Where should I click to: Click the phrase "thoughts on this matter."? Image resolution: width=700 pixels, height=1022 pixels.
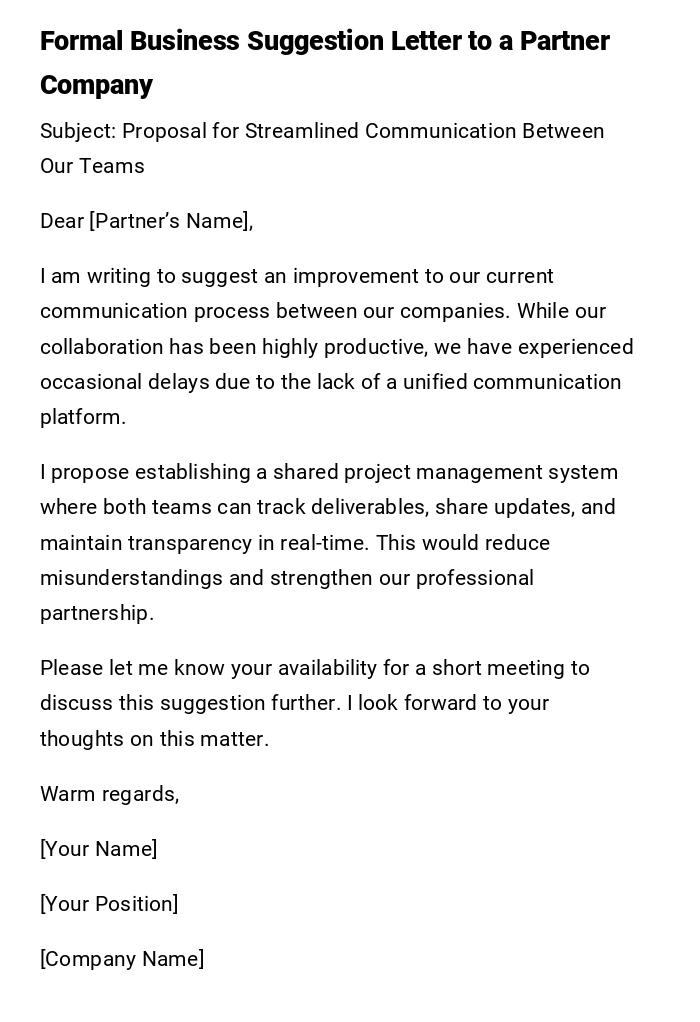(x=154, y=739)
